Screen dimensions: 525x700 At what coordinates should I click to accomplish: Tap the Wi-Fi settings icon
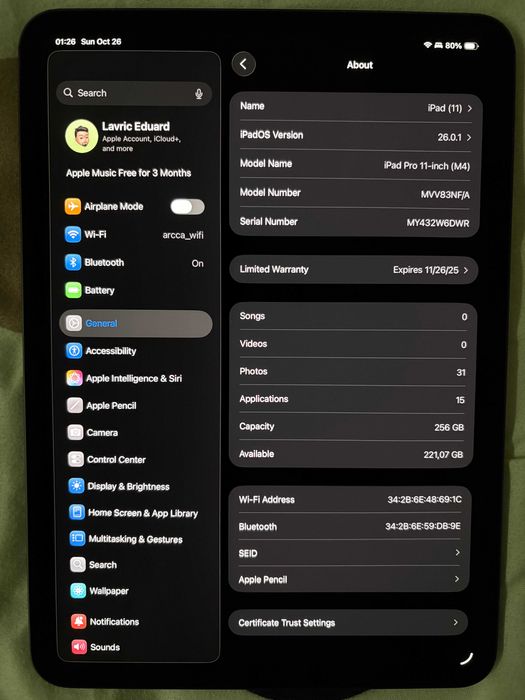coord(73,234)
